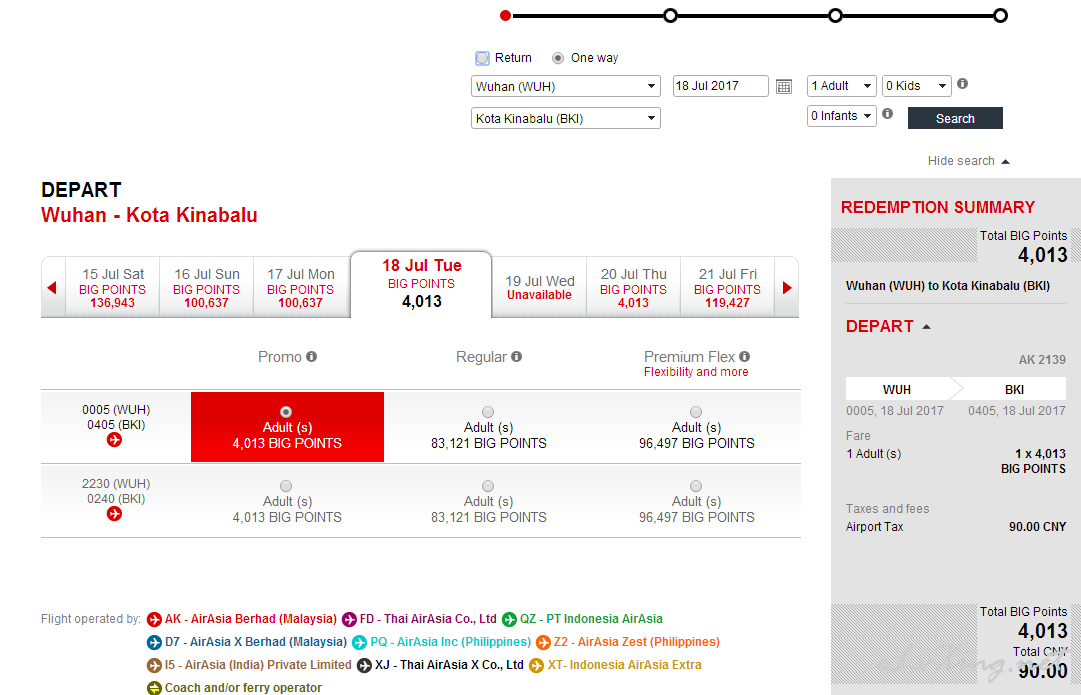
Task: Select Regular fare for the 2230 flight
Action: click(488, 486)
